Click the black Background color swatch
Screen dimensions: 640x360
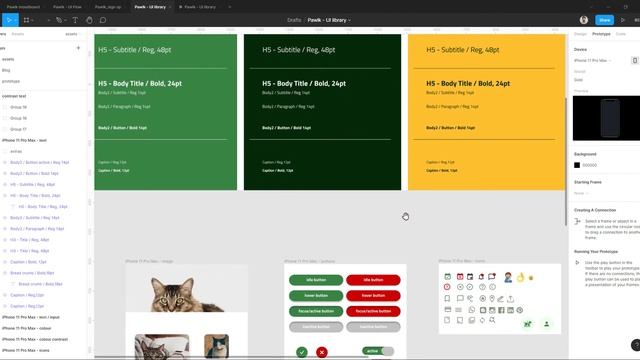577,165
